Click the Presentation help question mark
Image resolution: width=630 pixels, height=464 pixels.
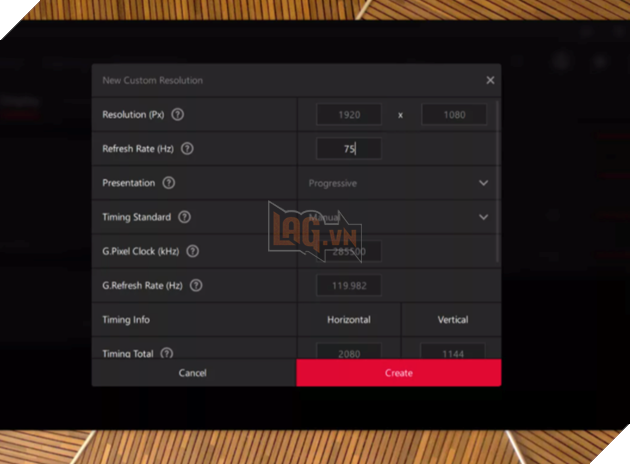(168, 183)
